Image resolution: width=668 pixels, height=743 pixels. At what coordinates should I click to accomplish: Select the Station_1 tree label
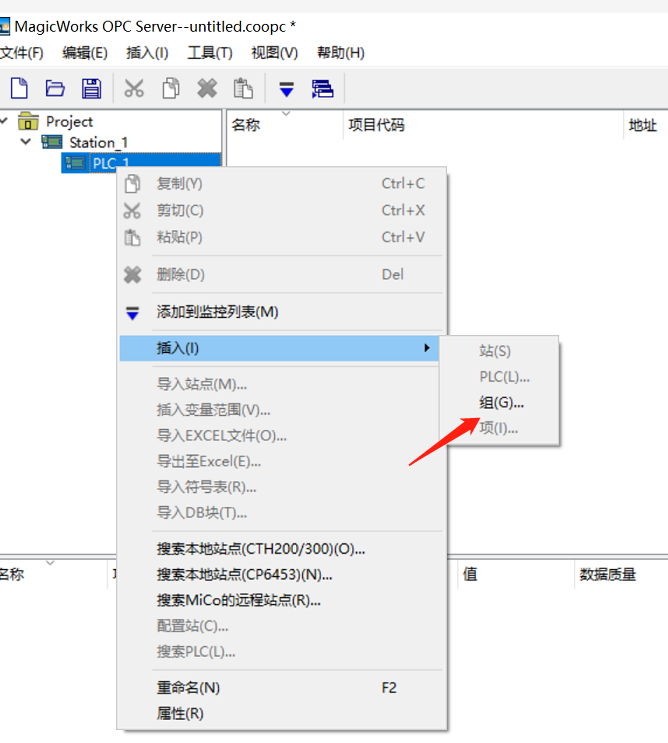tap(99, 142)
